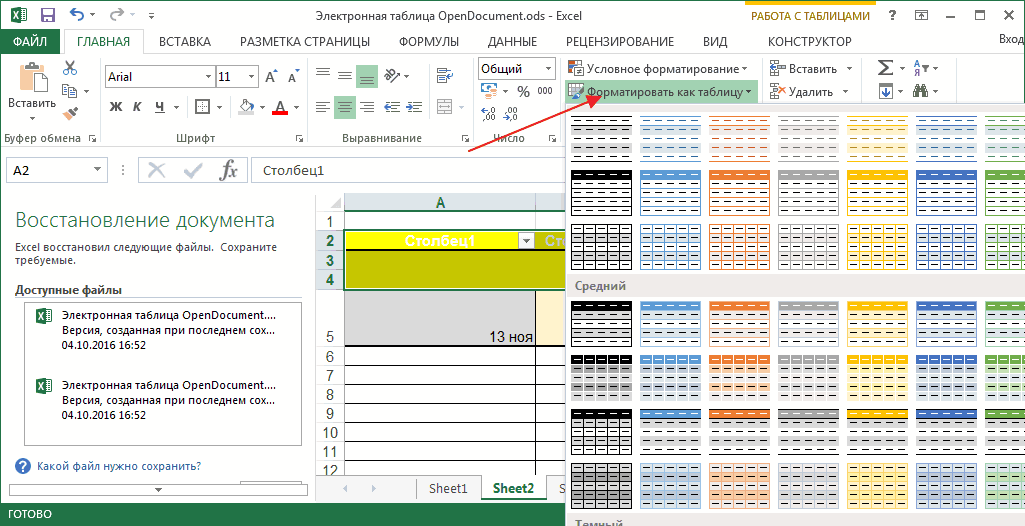
Task: Click the Find binoculars icon
Action: pos(921,92)
